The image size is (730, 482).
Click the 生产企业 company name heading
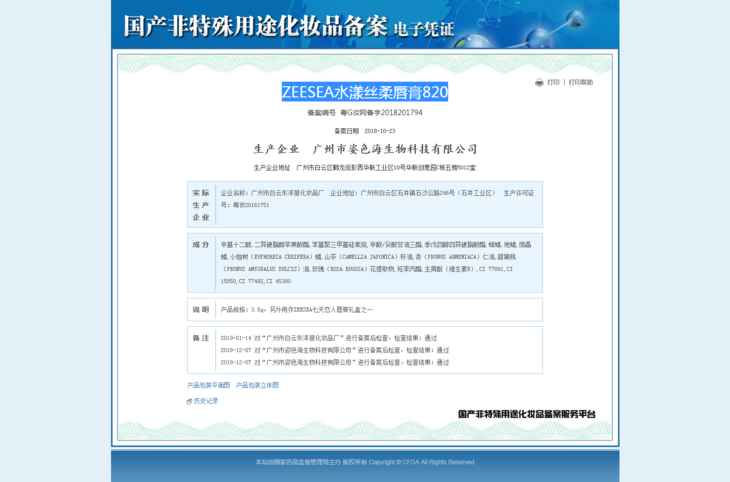point(364,149)
